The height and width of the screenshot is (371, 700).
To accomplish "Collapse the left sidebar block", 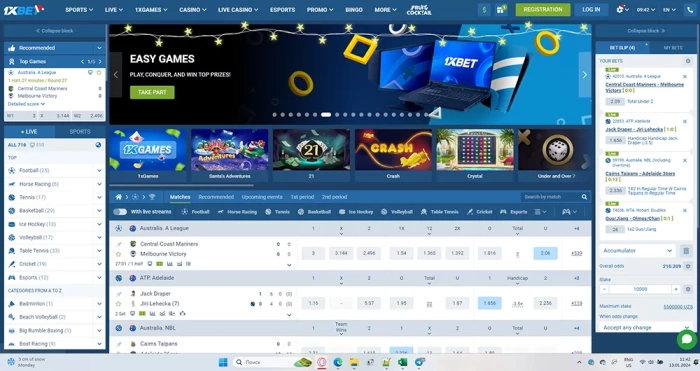I will (x=54, y=31).
